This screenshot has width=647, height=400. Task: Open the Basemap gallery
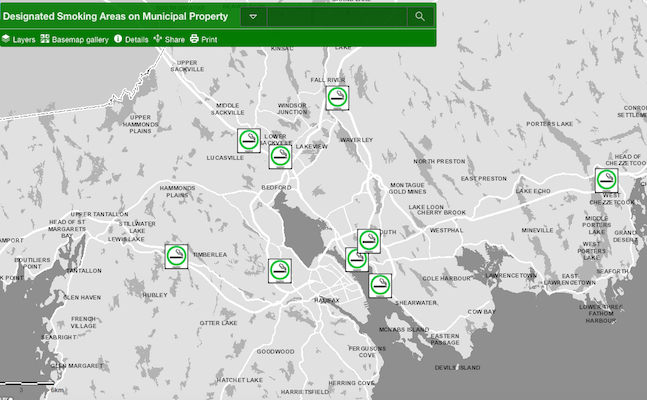point(75,39)
